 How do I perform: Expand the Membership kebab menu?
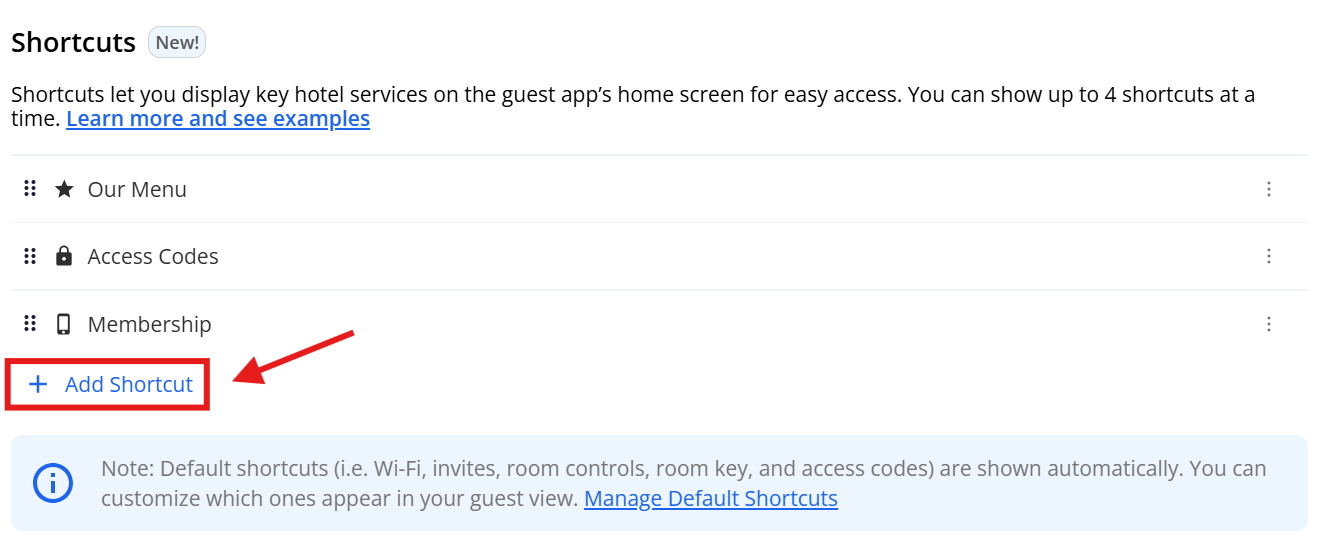pyautogui.click(x=1269, y=324)
